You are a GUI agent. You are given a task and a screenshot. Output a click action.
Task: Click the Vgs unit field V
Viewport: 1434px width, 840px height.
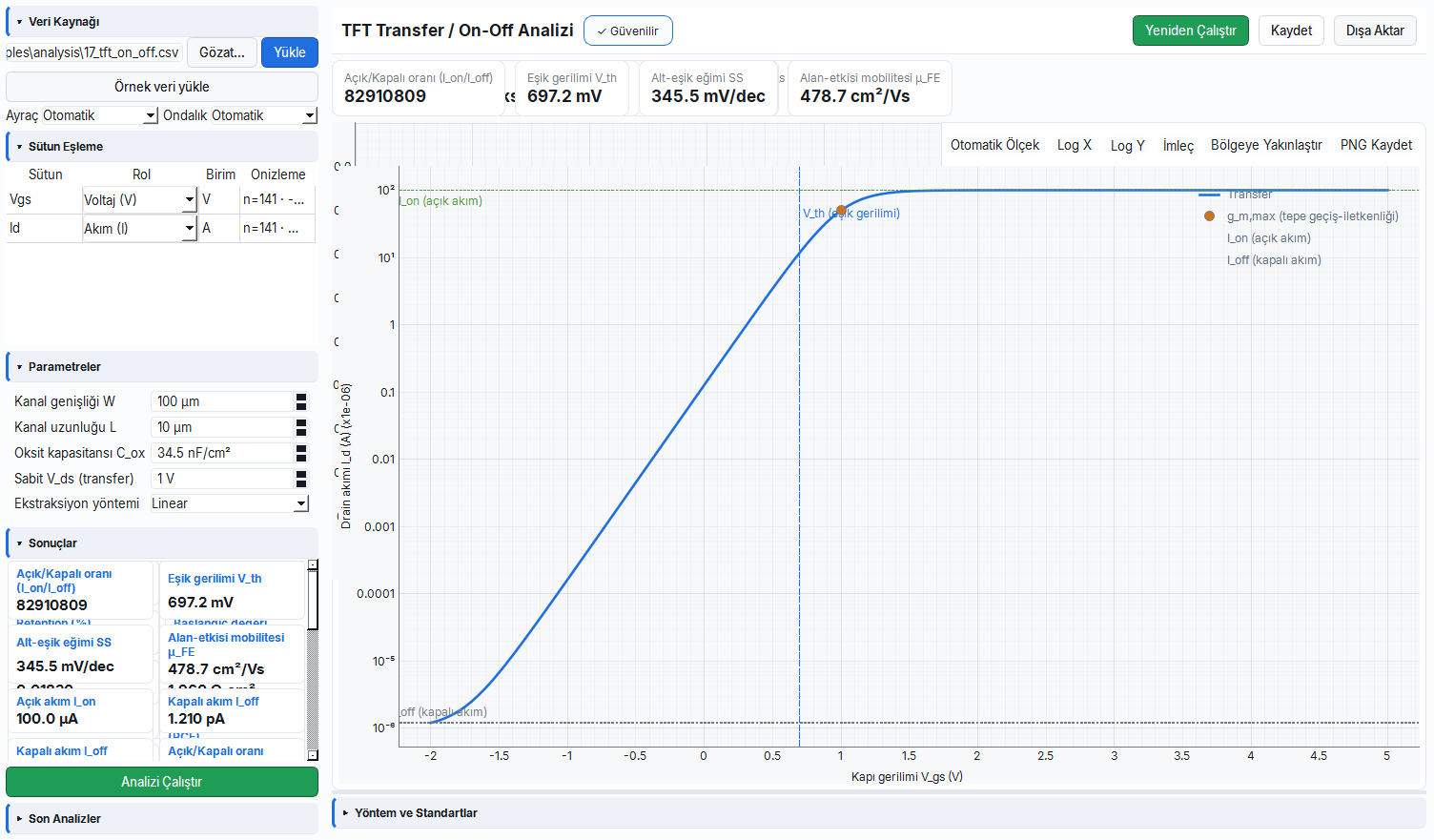(218, 199)
